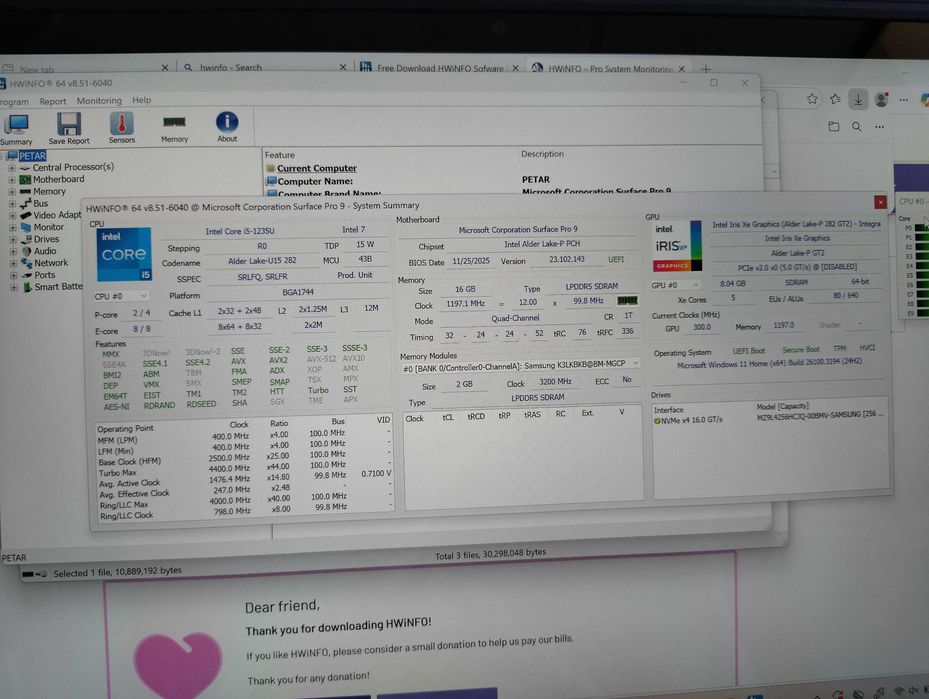Click the Quad-Channel memory mode value
Screen dimensions: 929x699
click(x=515, y=318)
